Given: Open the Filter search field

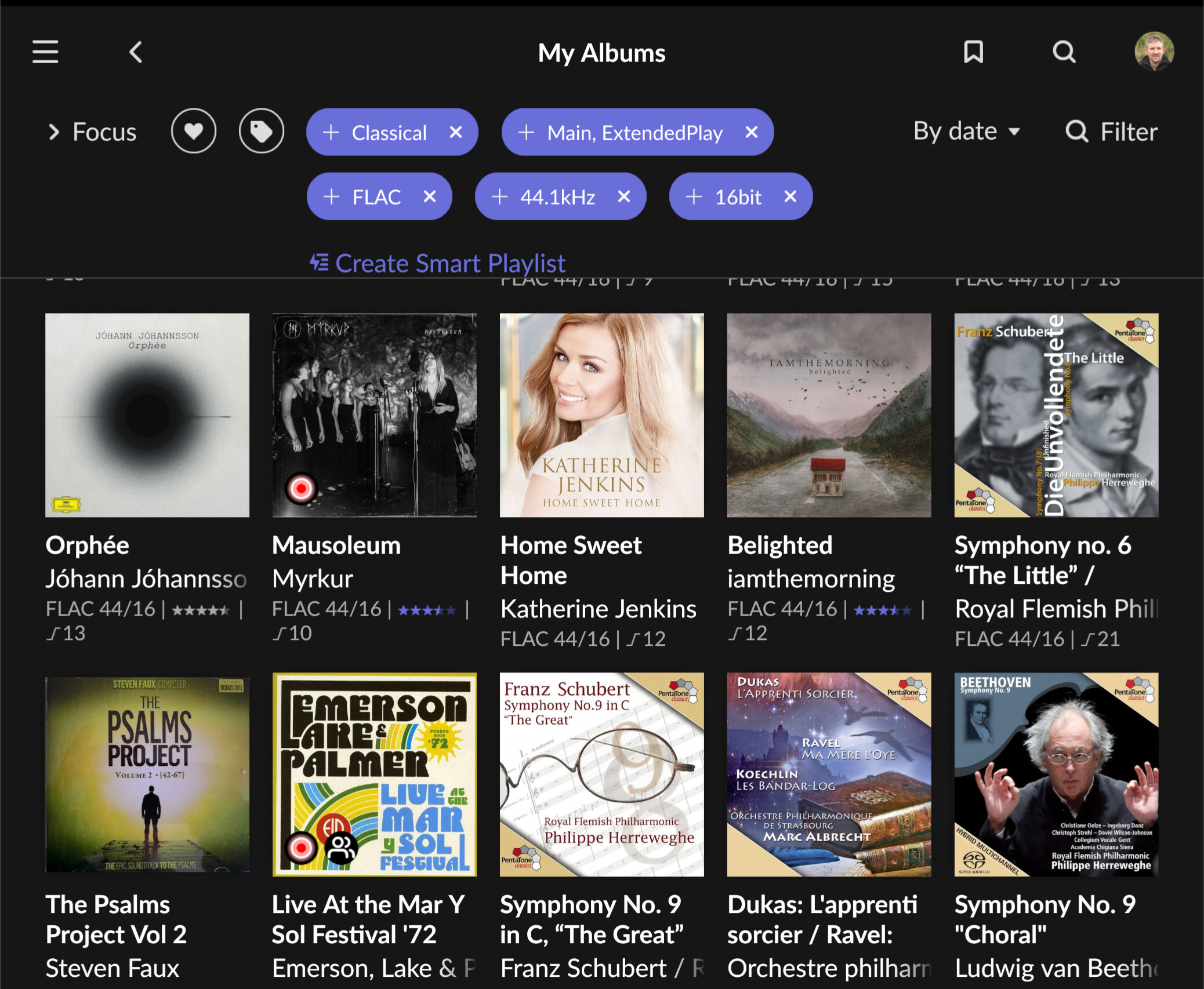Looking at the screenshot, I should click(x=1111, y=132).
